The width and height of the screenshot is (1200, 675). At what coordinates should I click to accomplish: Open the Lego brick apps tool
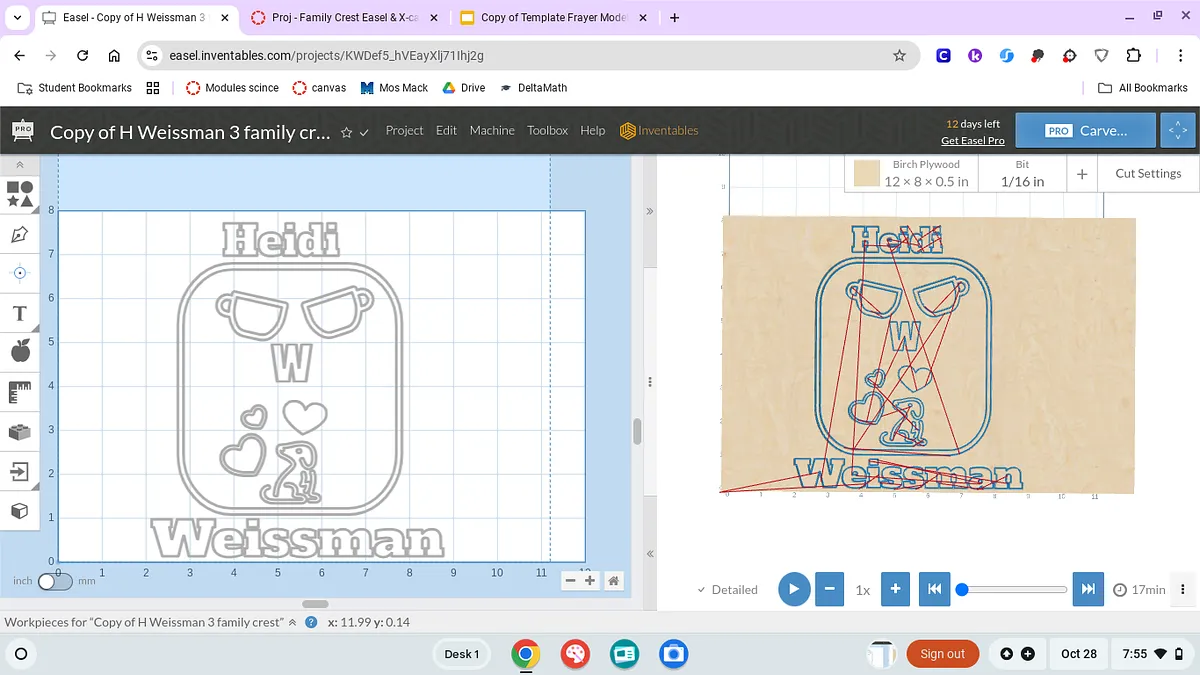click(x=19, y=432)
